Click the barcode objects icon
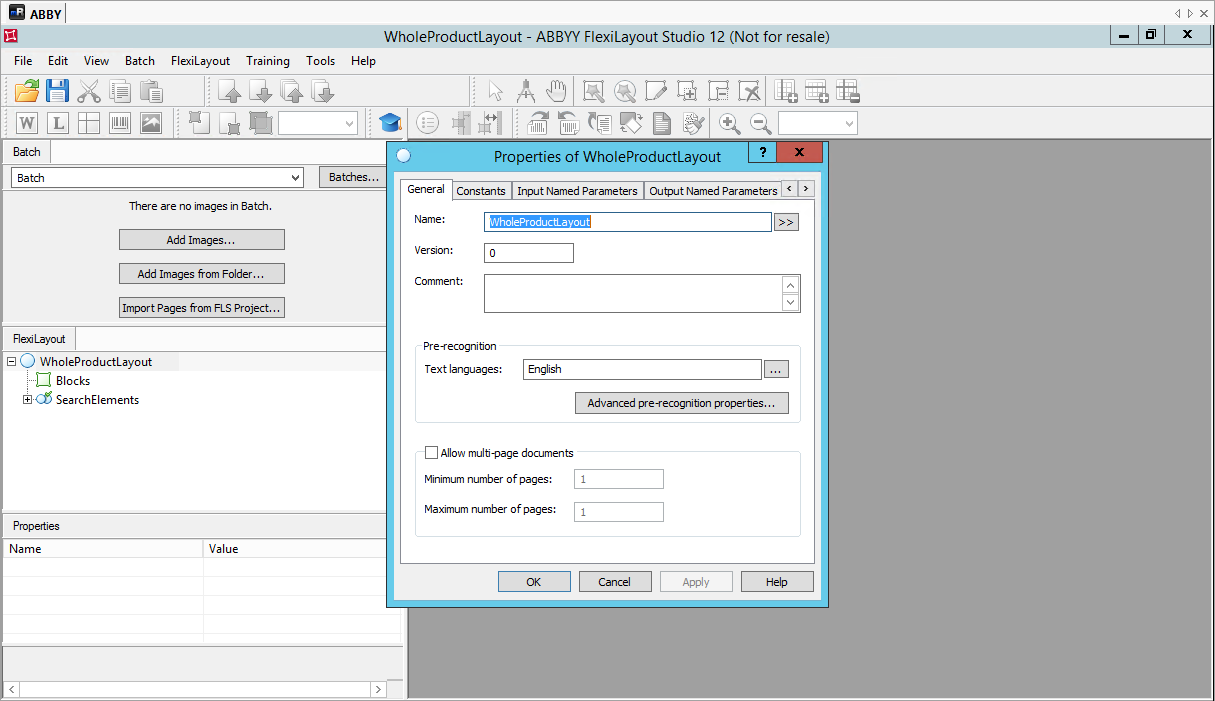1215x701 pixels. tap(120, 123)
